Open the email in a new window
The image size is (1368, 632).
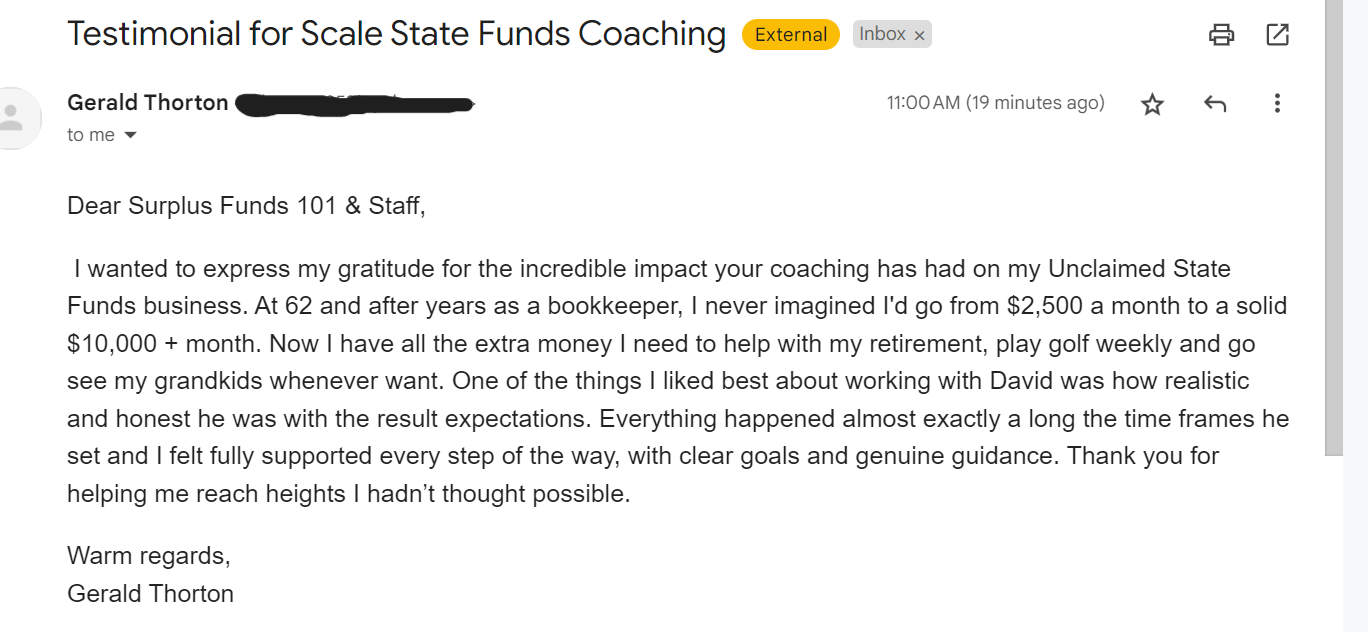click(1277, 35)
